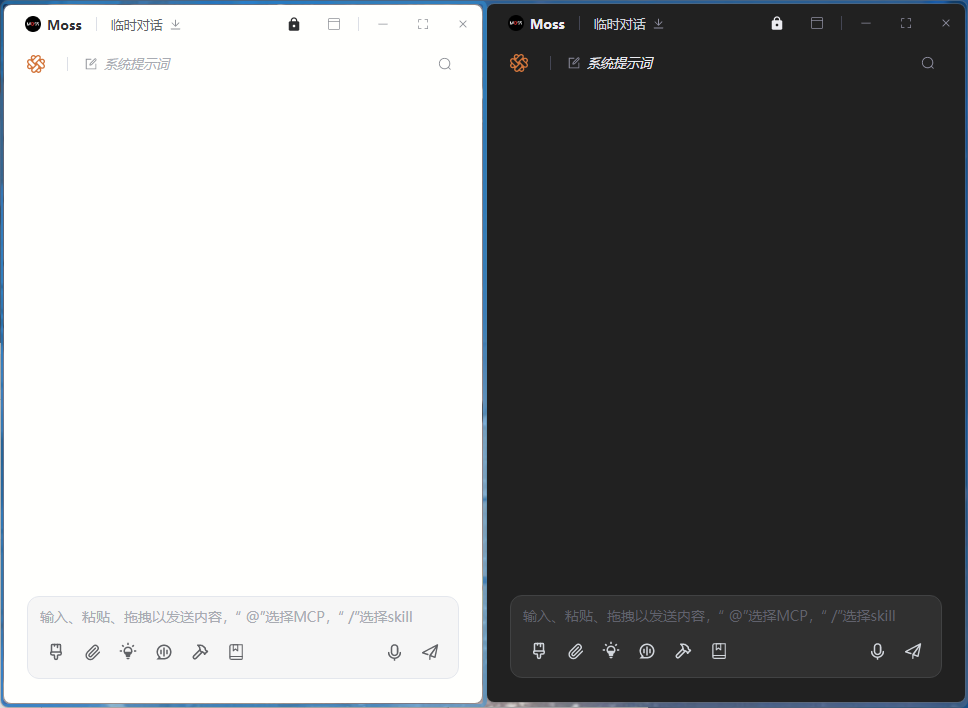This screenshot has width=968, height=708.
Task: Click the message input box in light window
Action: tap(243, 617)
